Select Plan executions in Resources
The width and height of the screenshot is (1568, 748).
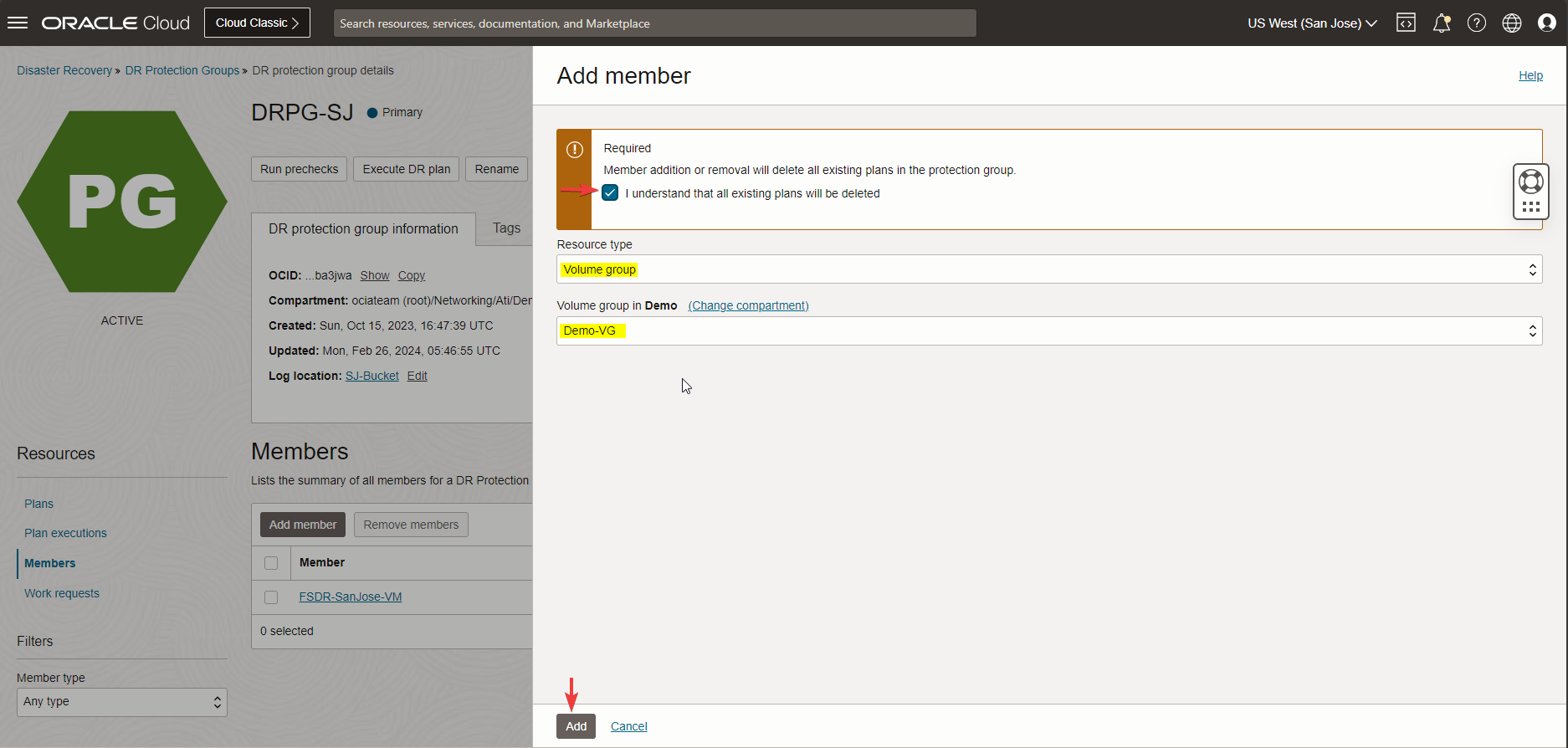tap(65, 533)
